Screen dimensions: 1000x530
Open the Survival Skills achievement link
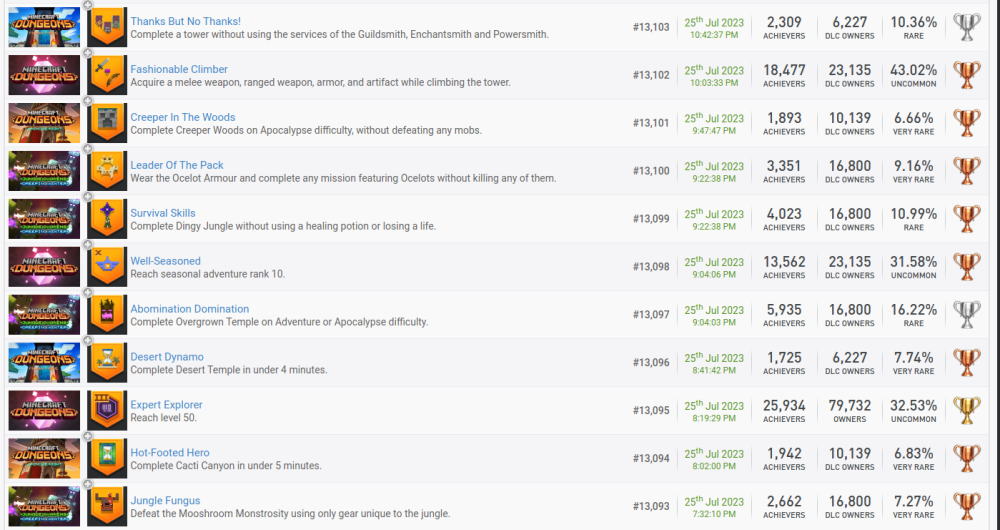[x=163, y=213]
